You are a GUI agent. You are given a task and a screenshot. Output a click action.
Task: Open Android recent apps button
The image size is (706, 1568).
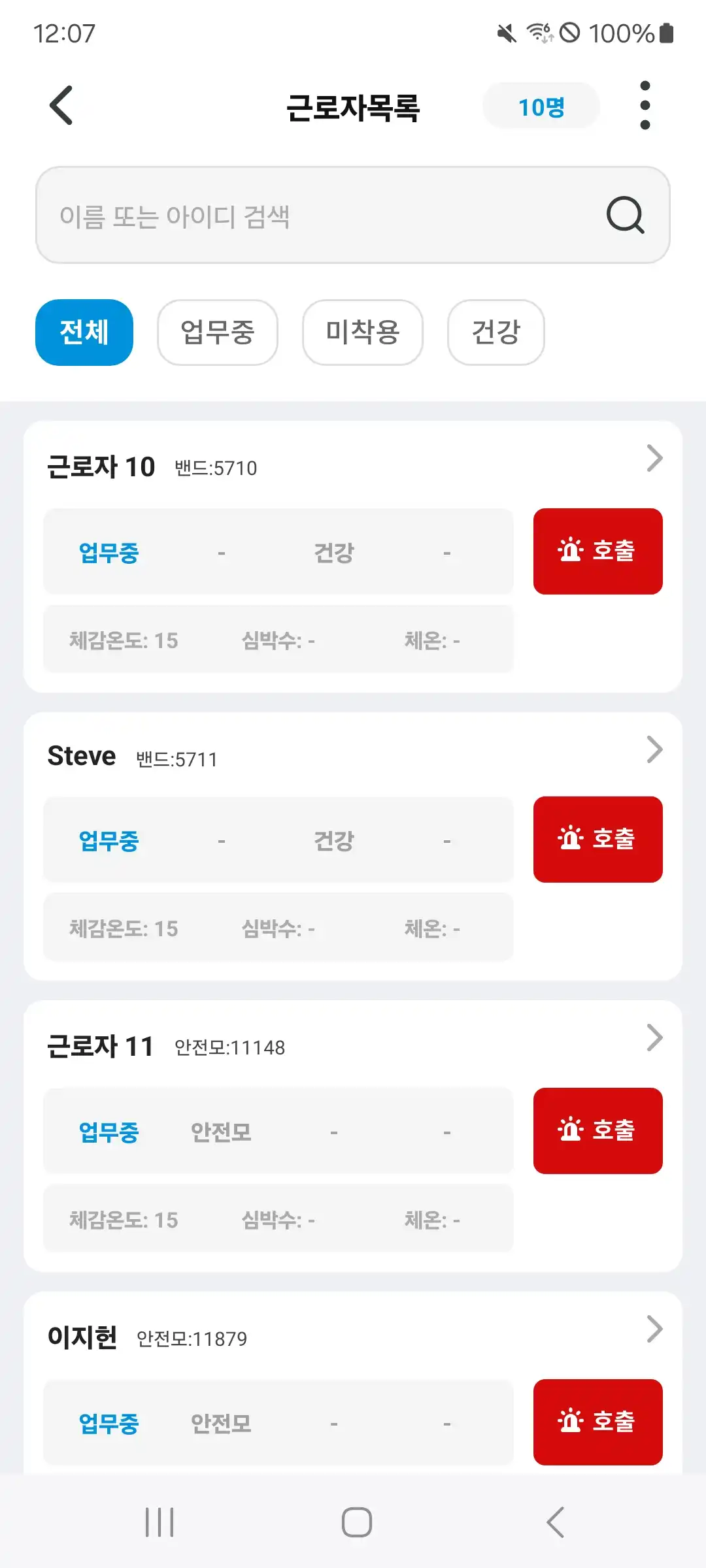tap(160, 1522)
